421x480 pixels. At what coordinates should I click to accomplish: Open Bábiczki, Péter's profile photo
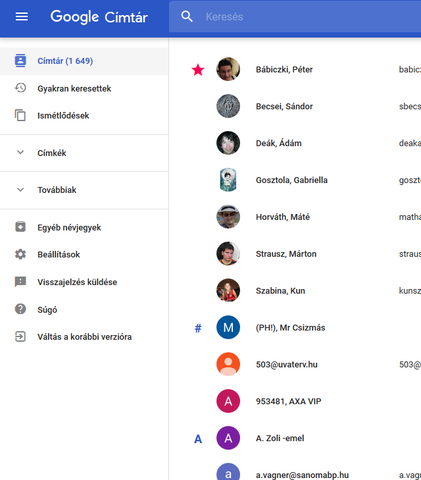point(228,69)
